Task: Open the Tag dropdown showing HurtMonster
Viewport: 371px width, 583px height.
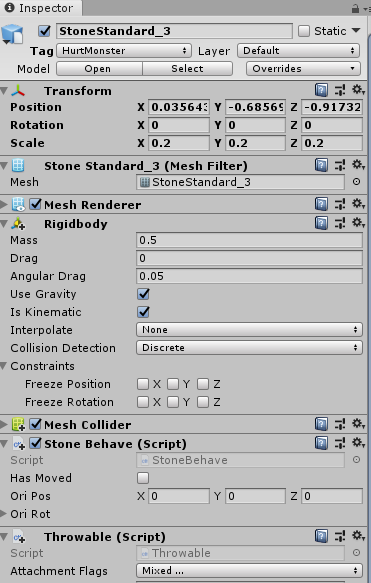Action: (124, 51)
